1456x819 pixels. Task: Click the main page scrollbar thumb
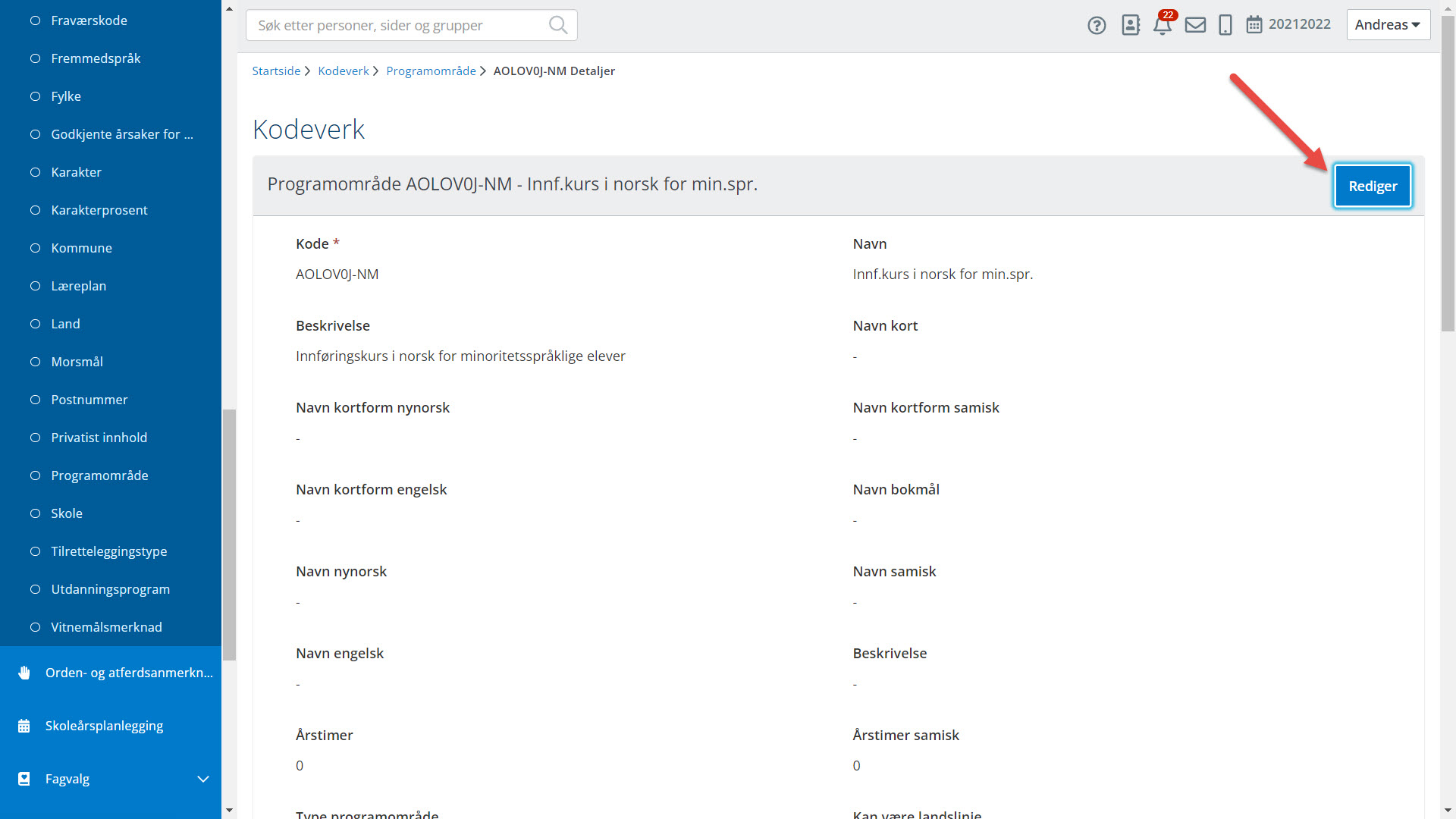tap(1448, 173)
